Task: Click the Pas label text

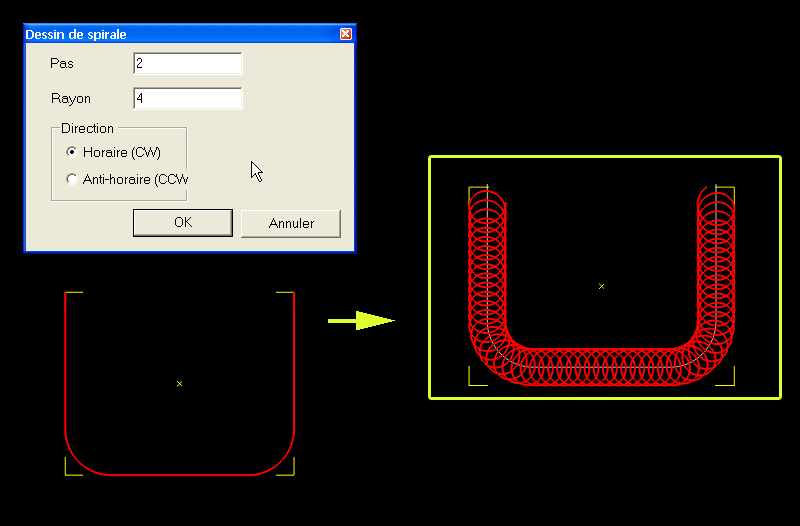Action: pos(62,63)
